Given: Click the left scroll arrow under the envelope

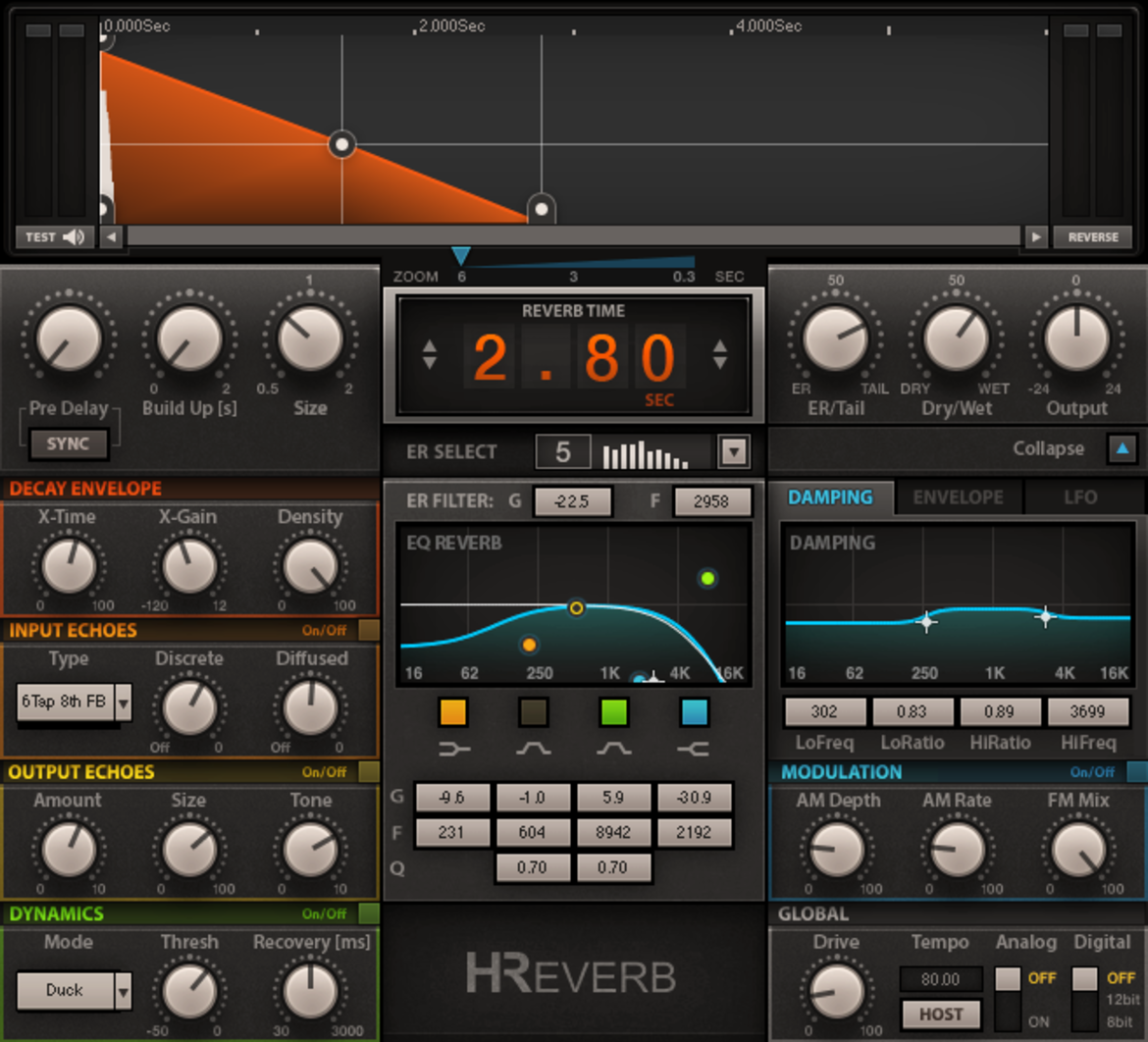Looking at the screenshot, I should [x=111, y=236].
